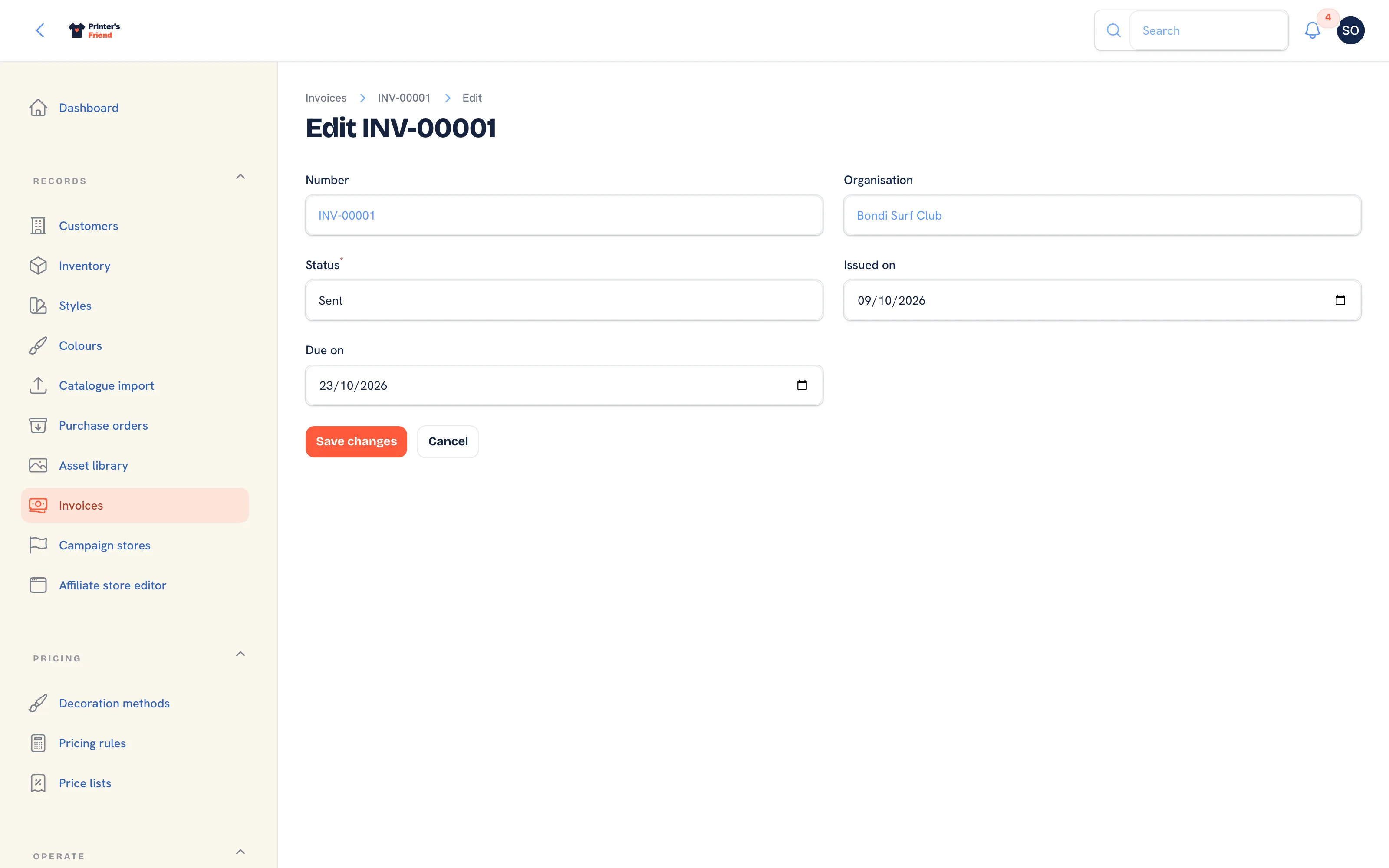This screenshot has width=1389, height=868.
Task: Click the search magnifier icon
Action: pyautogui.click(x=1113, y=30)
